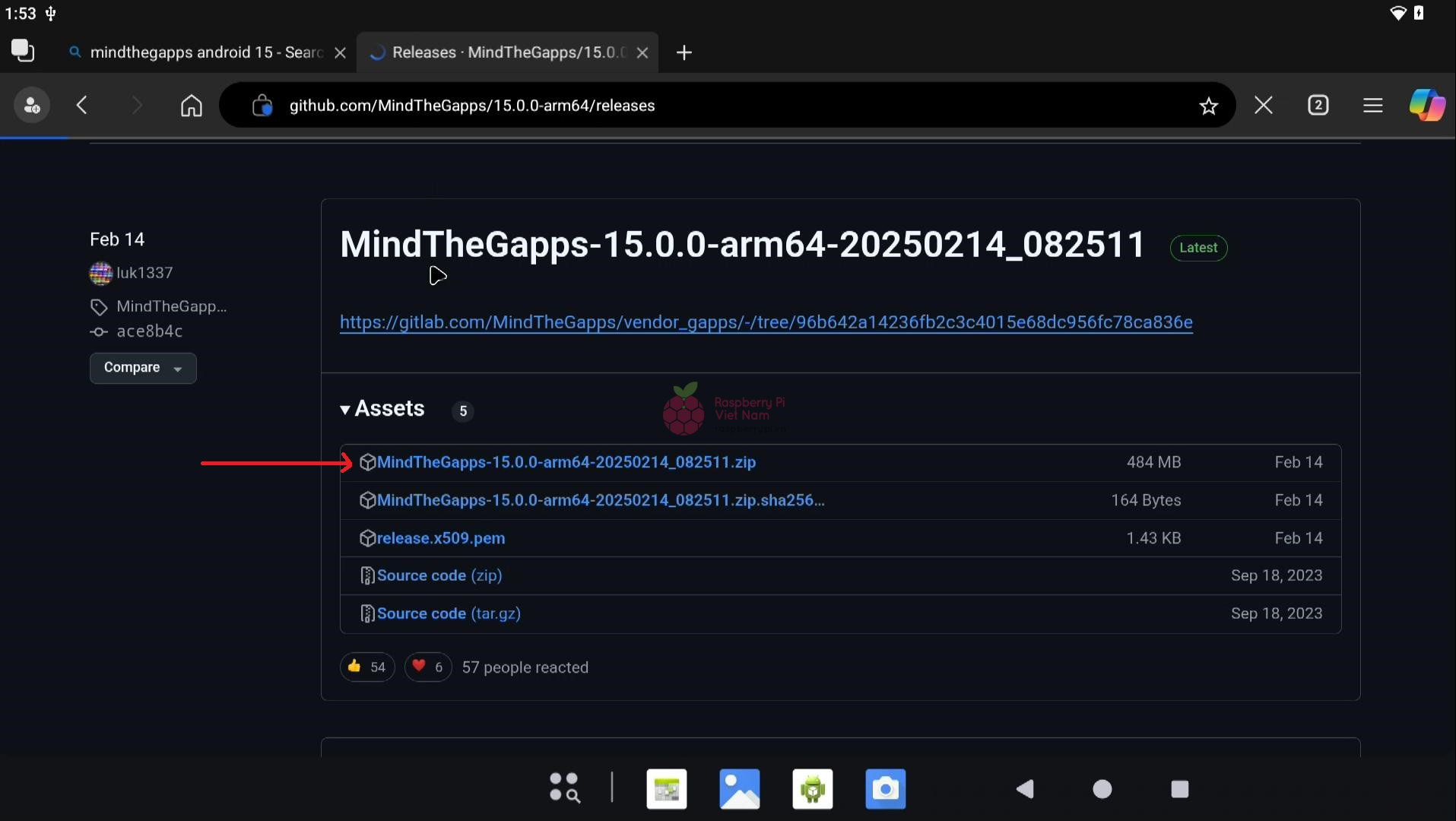
Task: Click the 57 people reacted text
Action: (525, 667)
